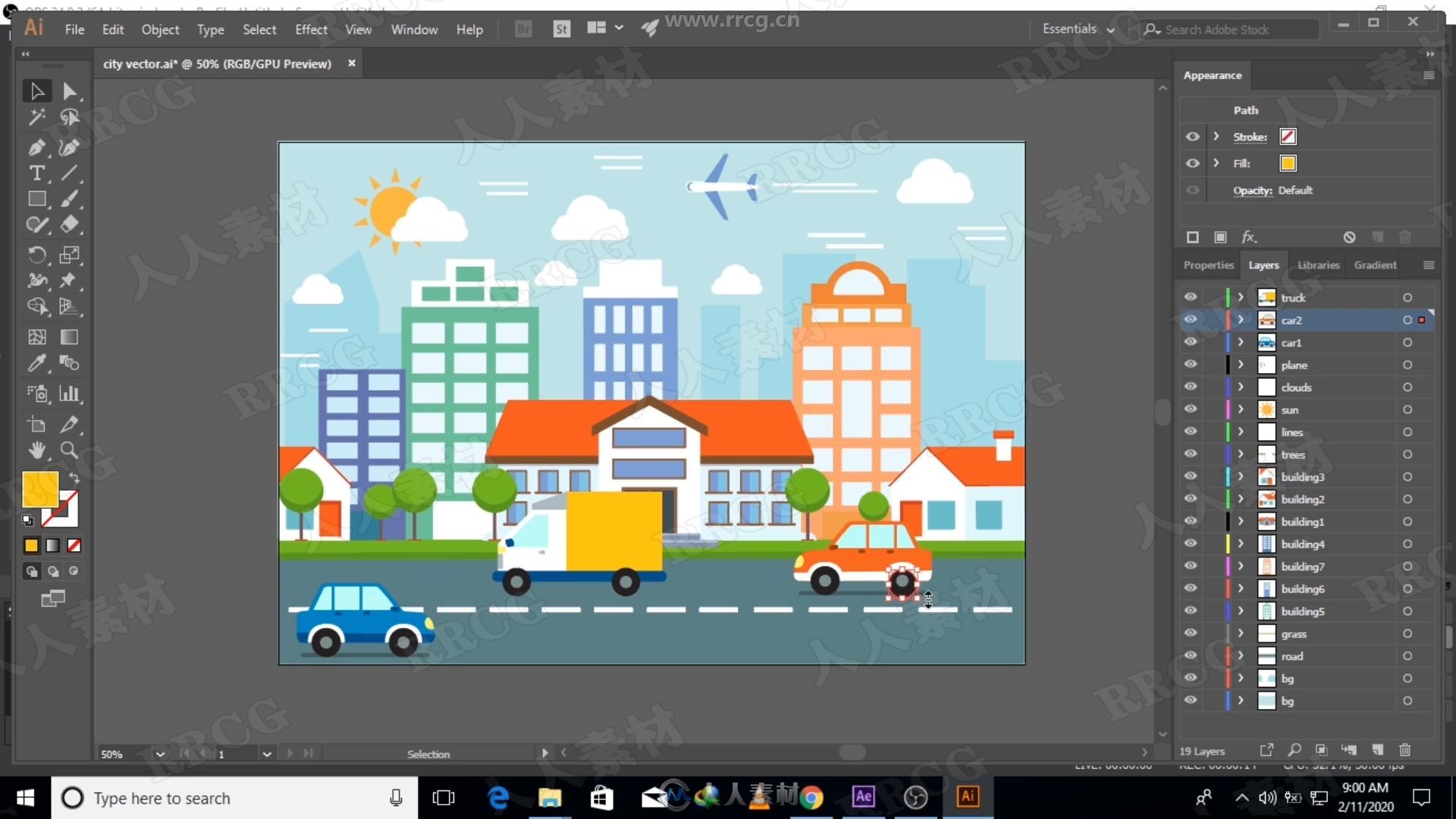
Task: Expand the car2 layer group
Action: tap(1239, 320)
